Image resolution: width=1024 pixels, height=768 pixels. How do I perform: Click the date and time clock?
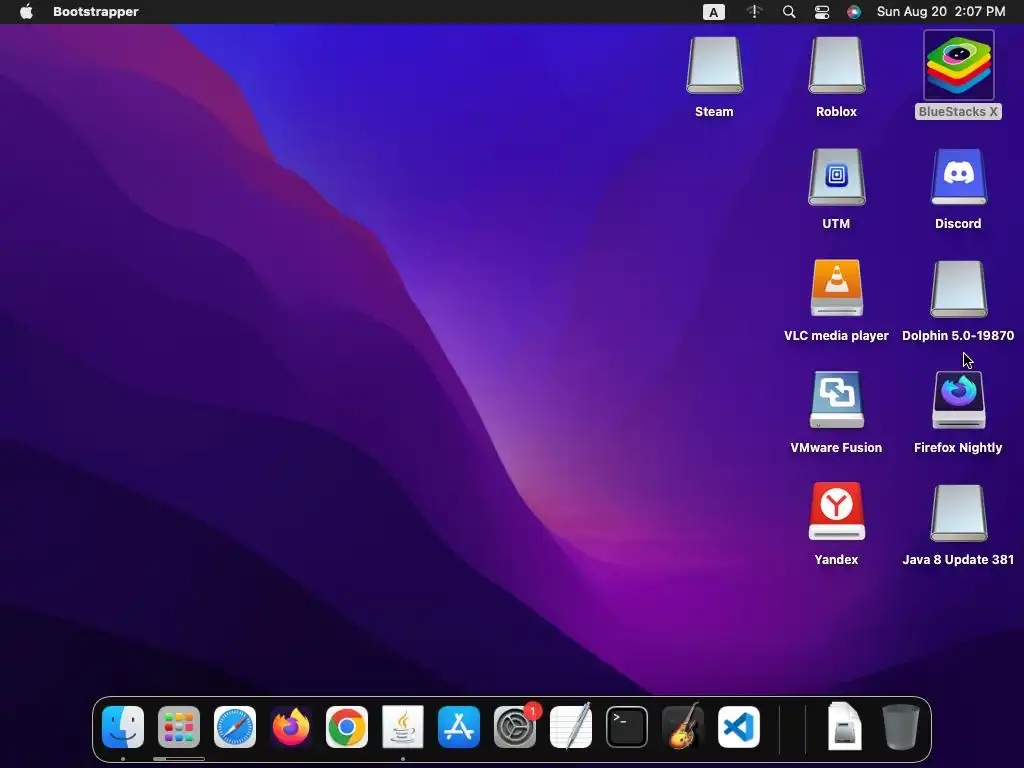pos(941,12)
